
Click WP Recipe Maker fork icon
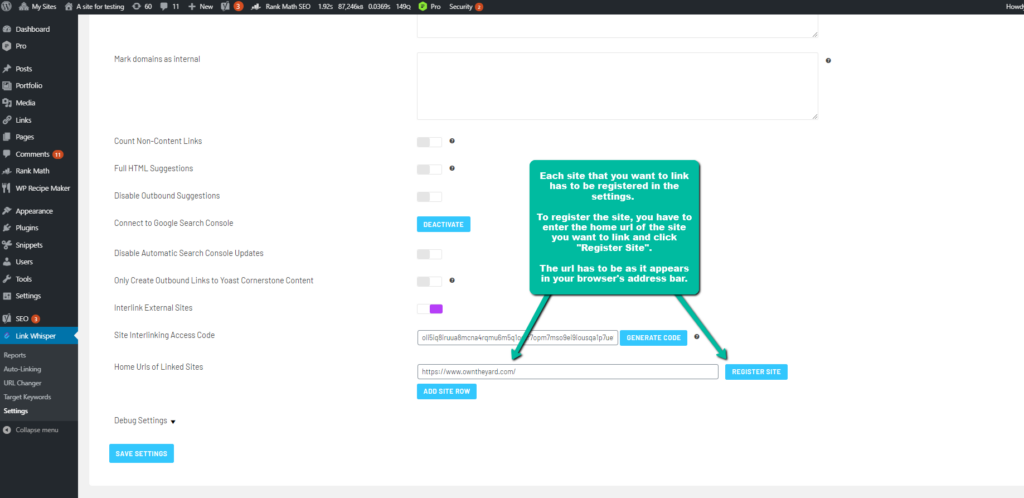click(x=7, y=188)
